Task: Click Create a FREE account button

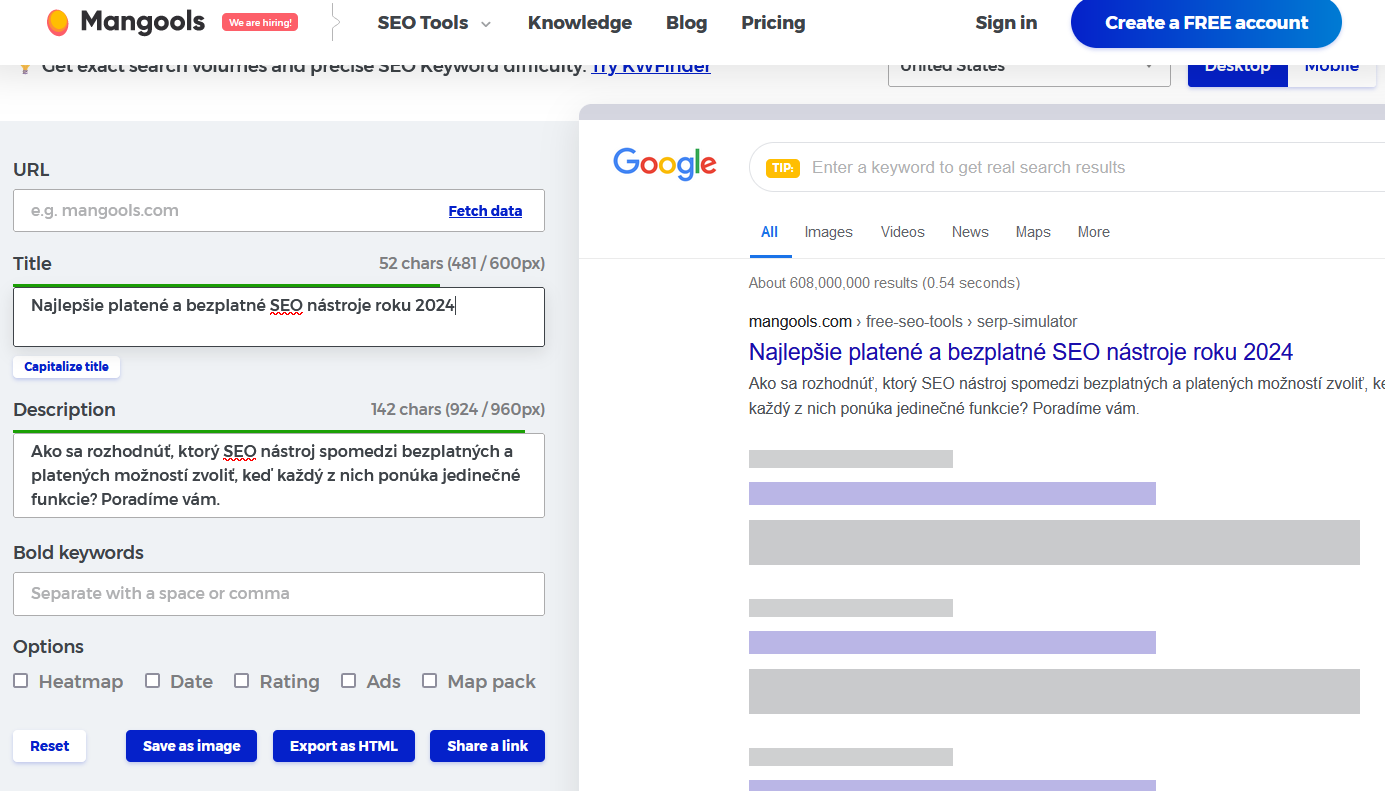Action: click(x=1206, y=23)
